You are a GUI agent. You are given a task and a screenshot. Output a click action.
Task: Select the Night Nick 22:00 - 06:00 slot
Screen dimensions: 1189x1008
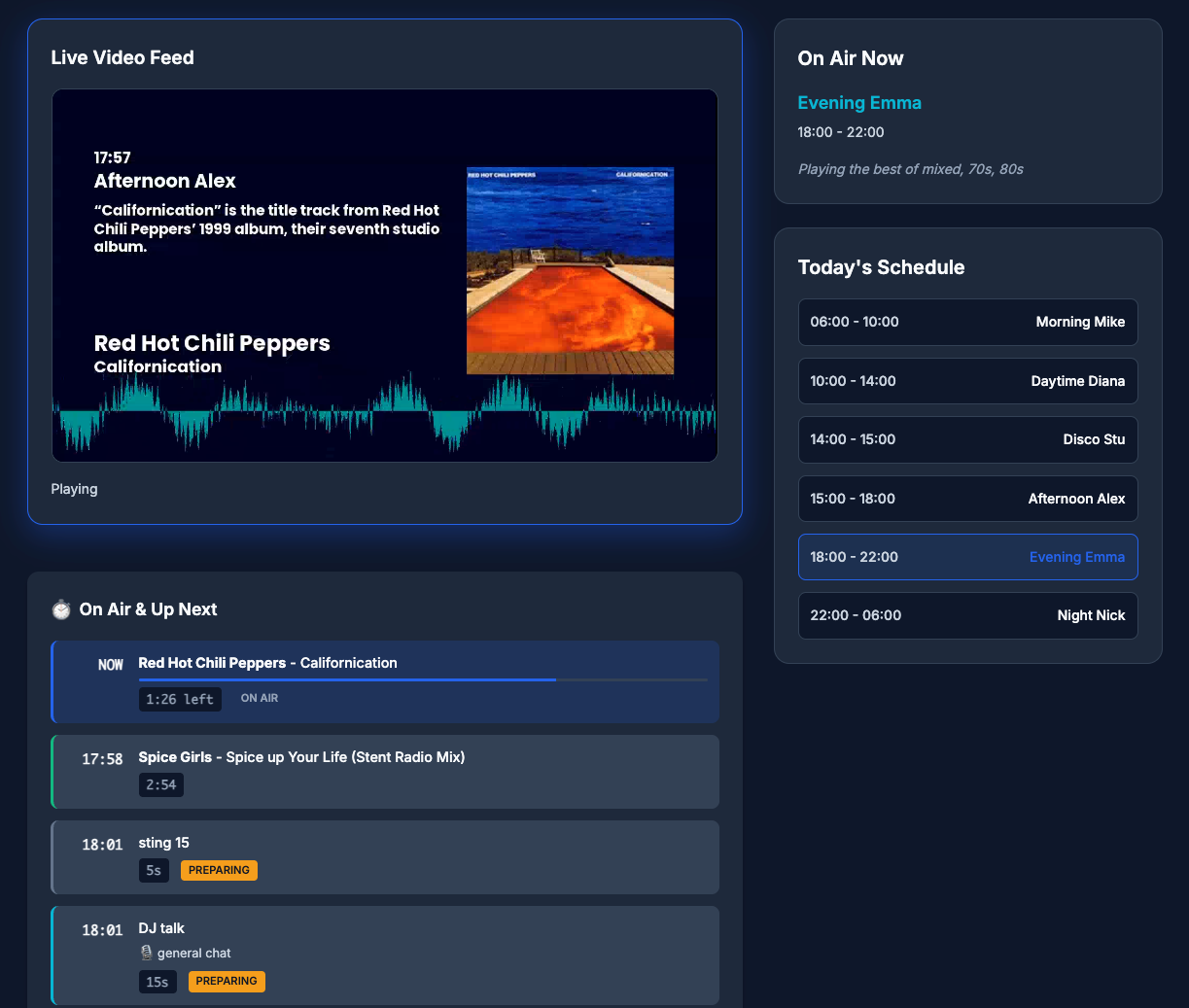(x=967, y=615)
